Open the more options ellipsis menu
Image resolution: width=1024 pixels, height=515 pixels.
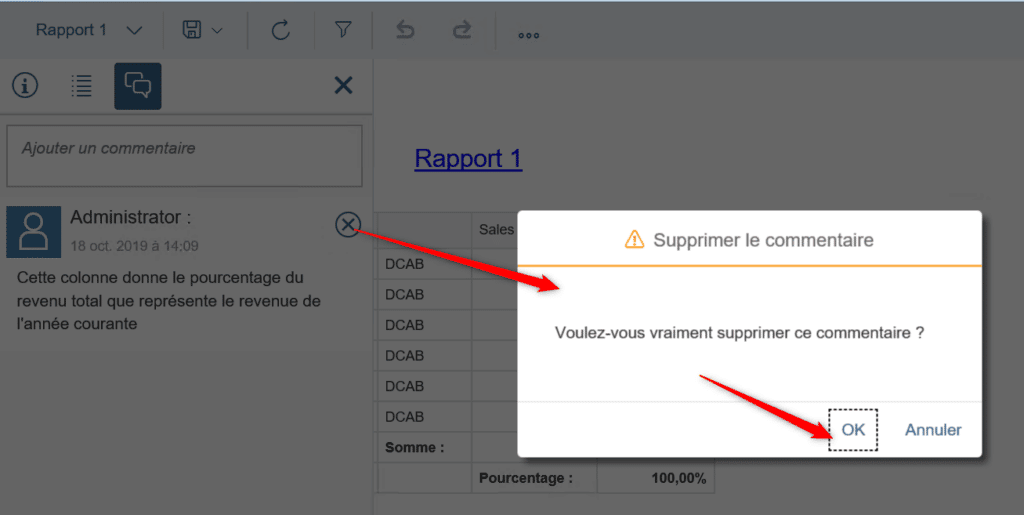(528, 35)
